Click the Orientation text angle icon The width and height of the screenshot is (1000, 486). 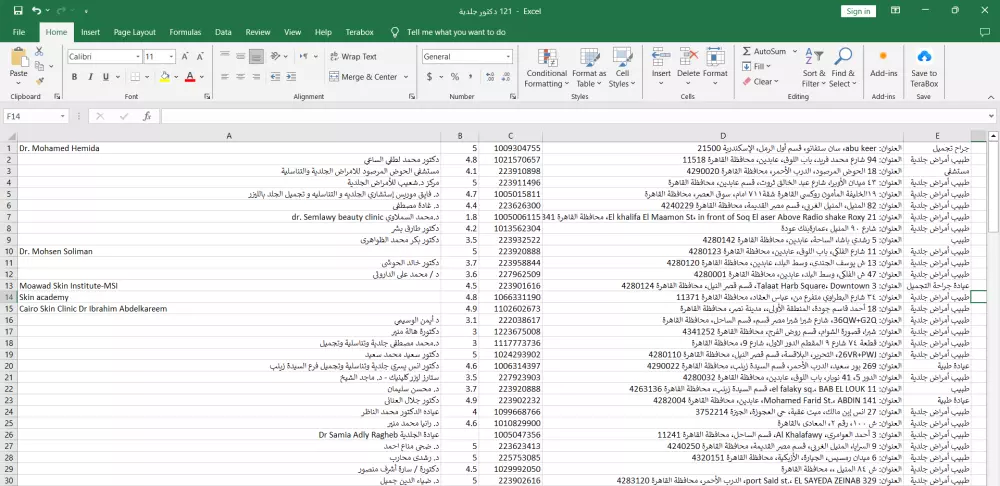point(276,57)
